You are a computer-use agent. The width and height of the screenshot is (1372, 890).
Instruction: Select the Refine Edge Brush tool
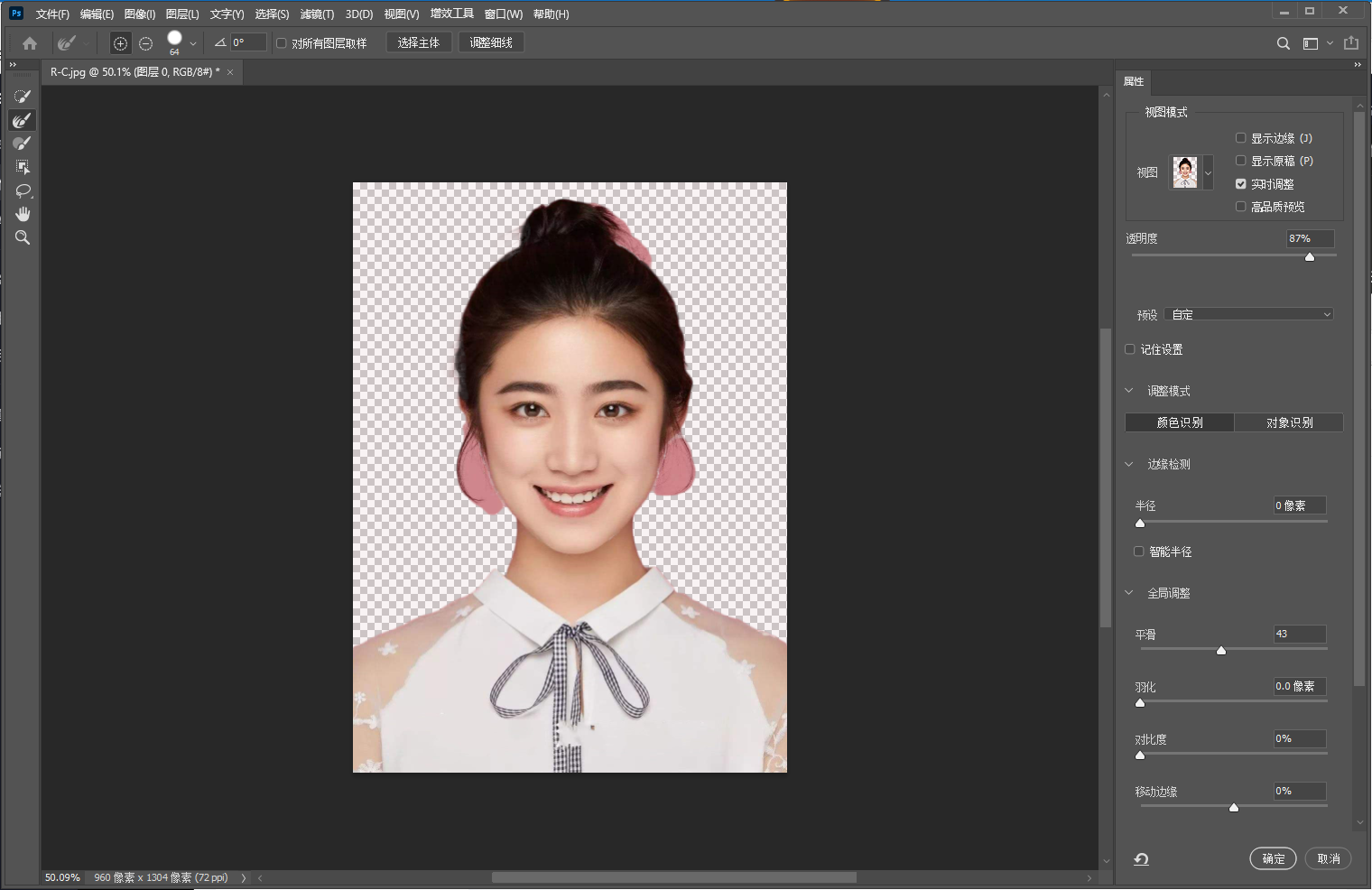coord(23,120)
